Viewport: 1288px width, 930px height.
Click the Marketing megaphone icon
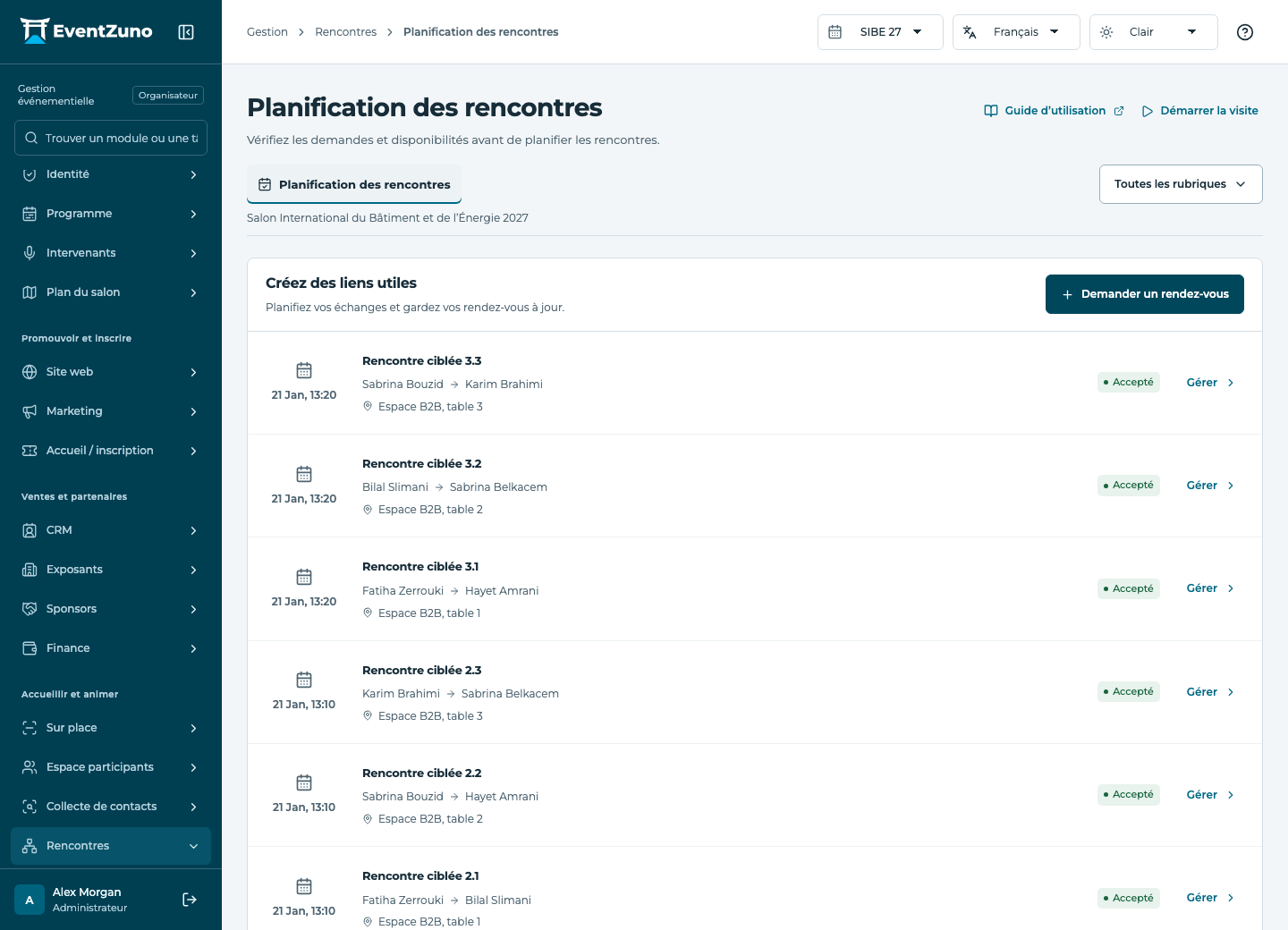[x=30, y=411]
